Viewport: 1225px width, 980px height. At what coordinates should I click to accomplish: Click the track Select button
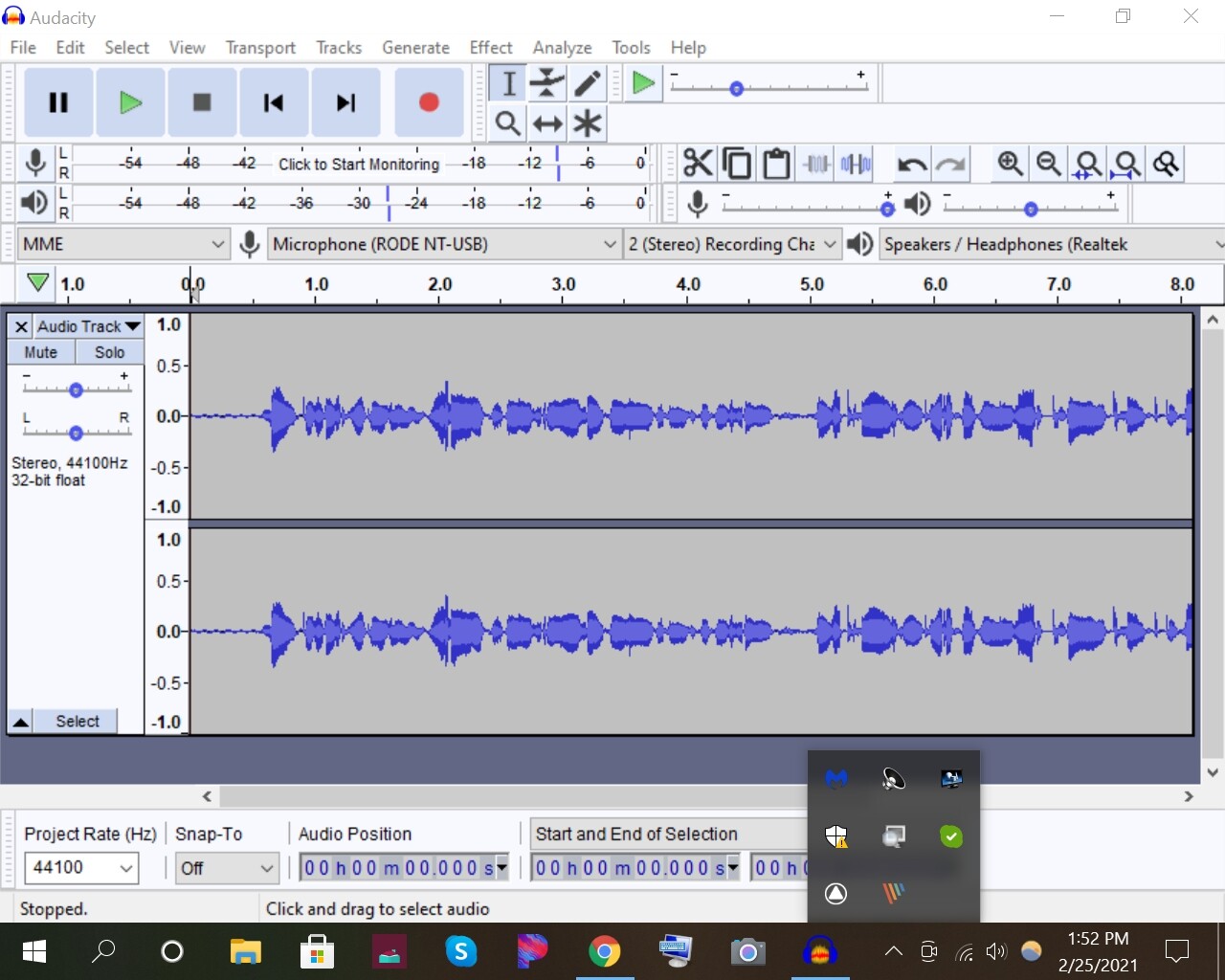77,722
